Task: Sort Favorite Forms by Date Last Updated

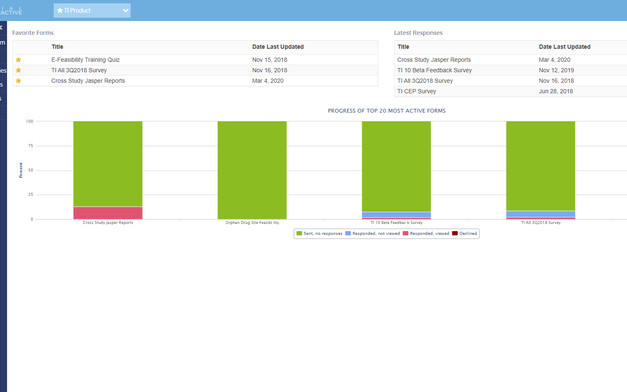Action: tap(278, 47)
